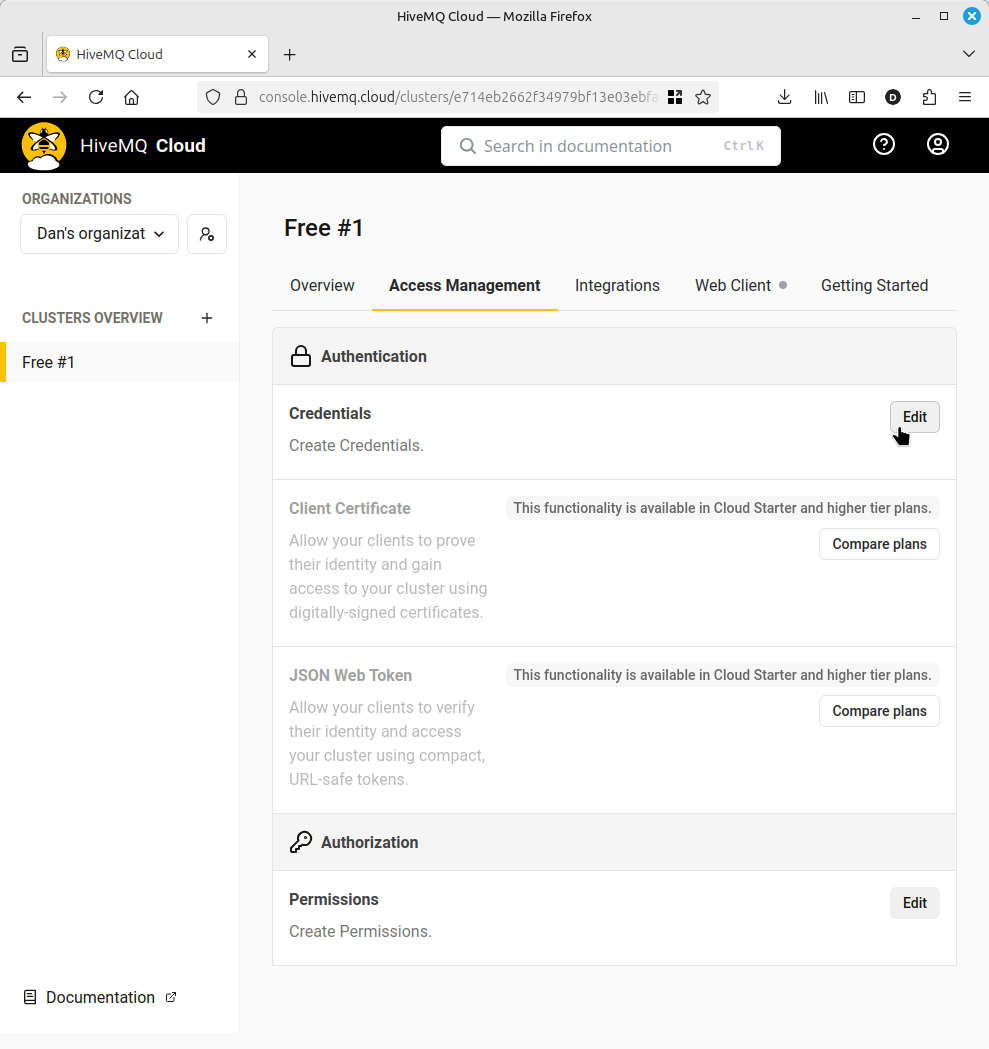Viewport: 989px width, 1049px height.
Task: Reload the current page
Action: [96, 97]
